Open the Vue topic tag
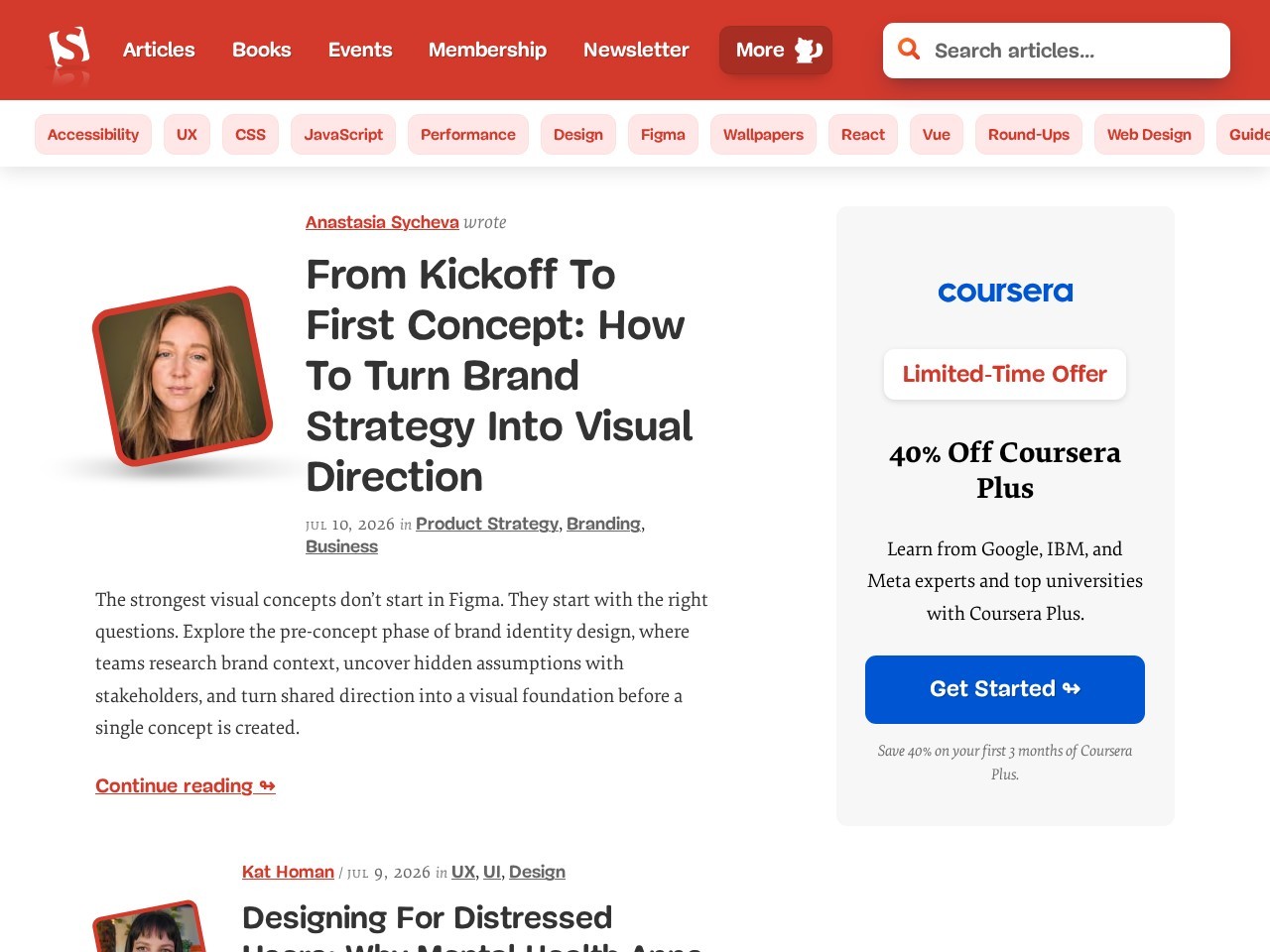 (937, 135)
